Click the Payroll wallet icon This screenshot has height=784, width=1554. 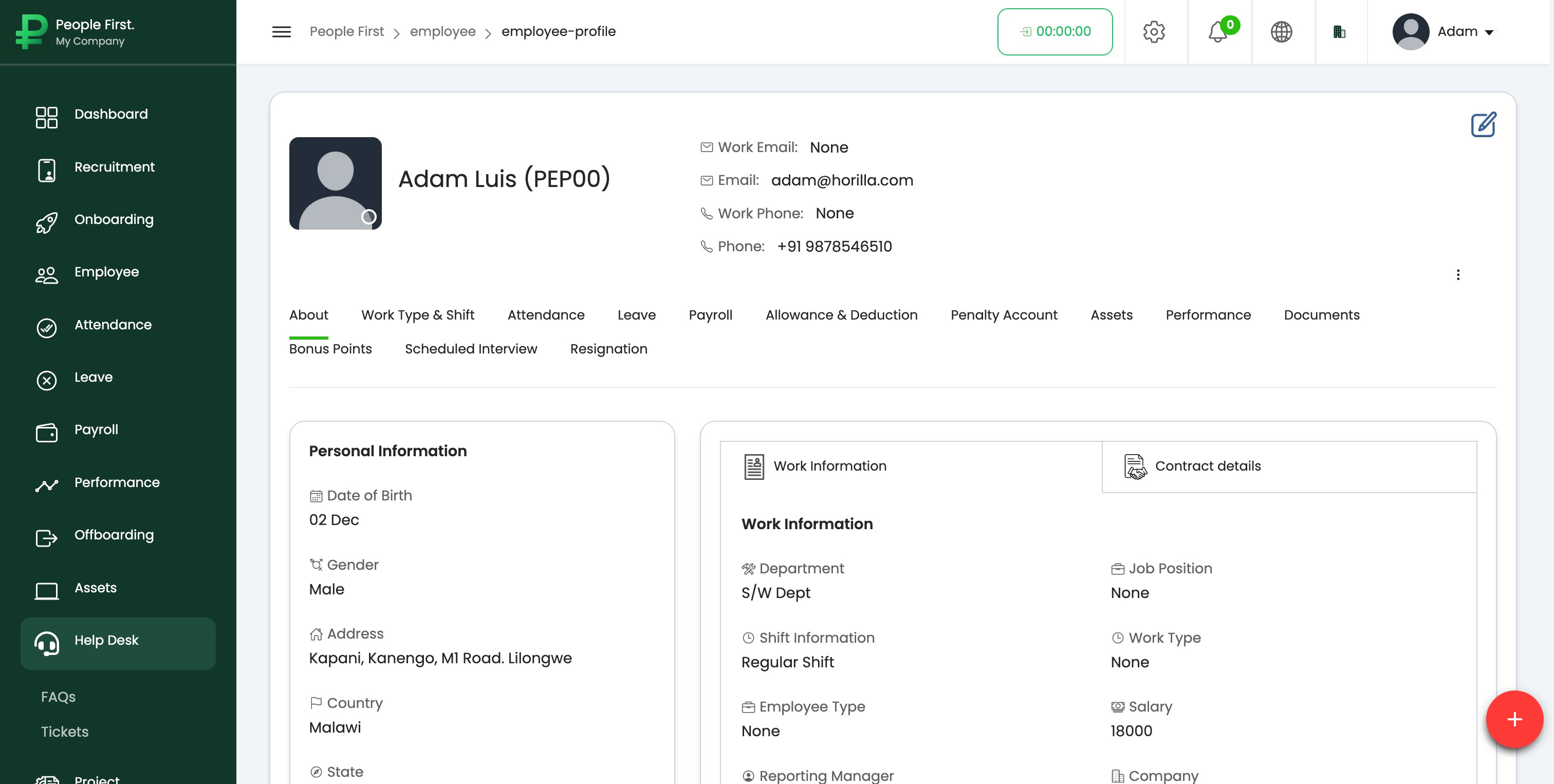pos(46,433)
